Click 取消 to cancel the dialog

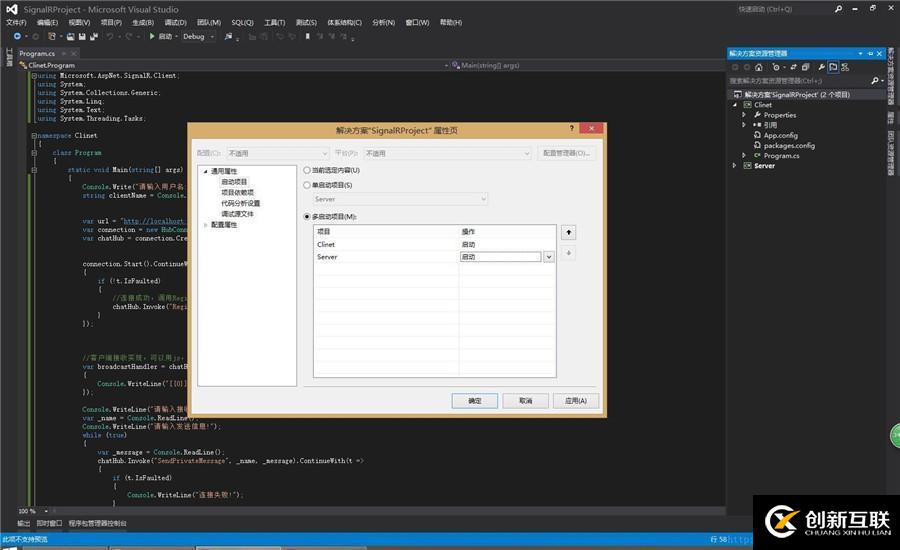tap(526, 401)
